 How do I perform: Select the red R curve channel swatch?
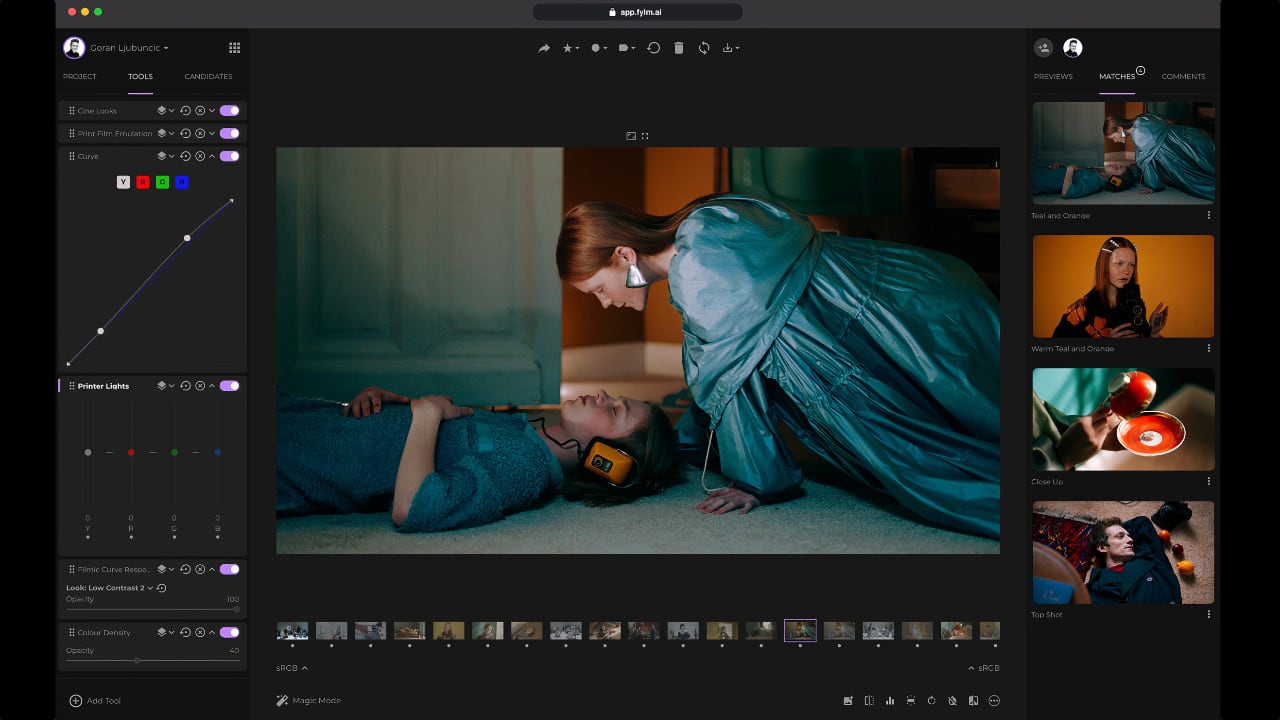[143, 182]
